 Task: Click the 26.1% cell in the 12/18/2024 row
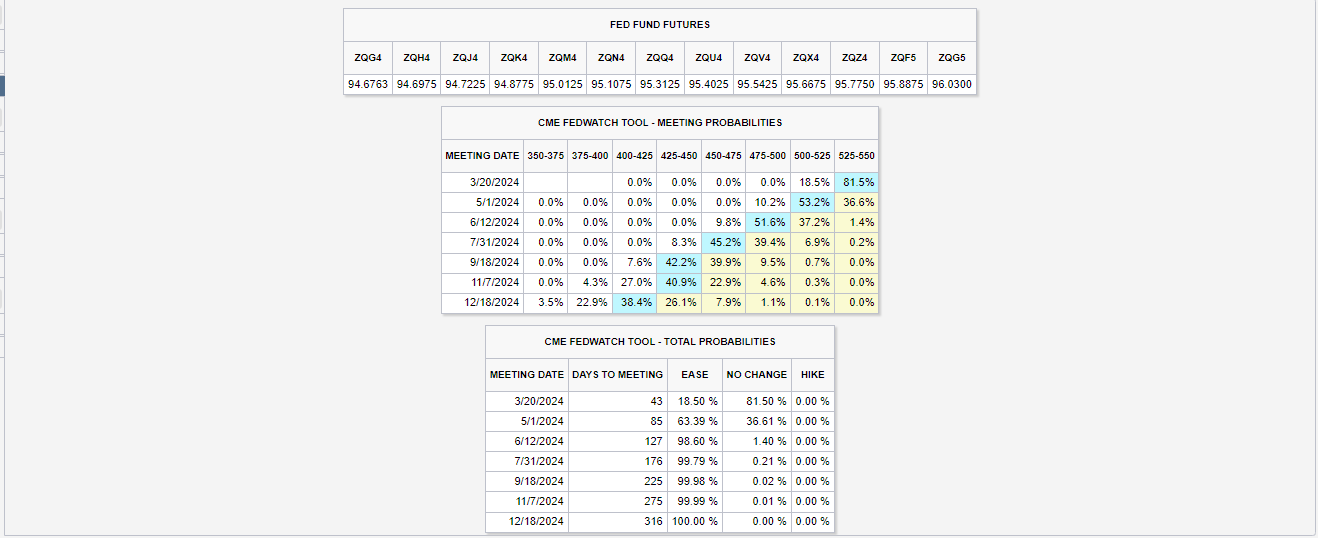(x=679, y=302)
